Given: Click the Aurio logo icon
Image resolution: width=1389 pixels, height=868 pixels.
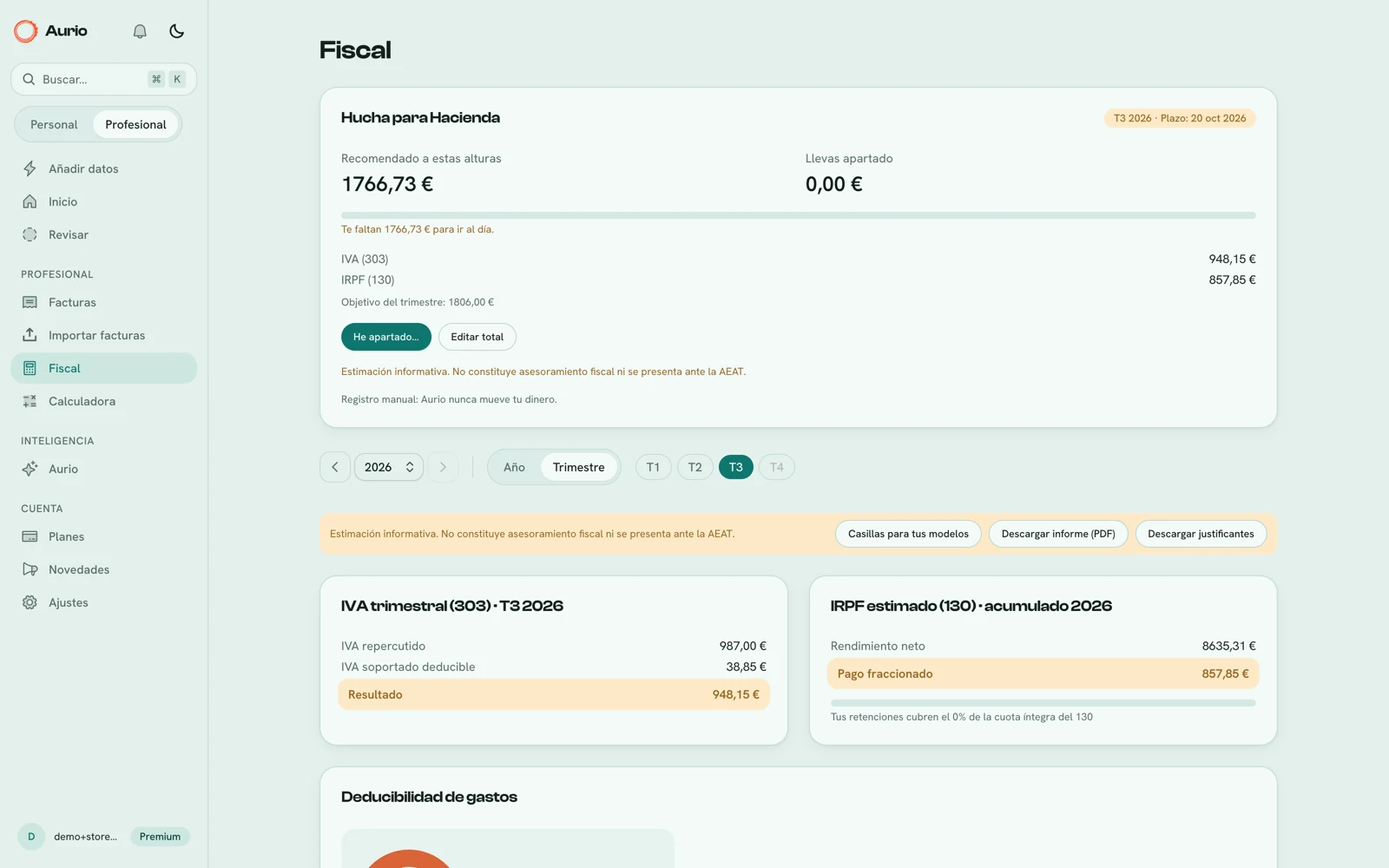Looking at the screenshot, I should tap(26, 31).
